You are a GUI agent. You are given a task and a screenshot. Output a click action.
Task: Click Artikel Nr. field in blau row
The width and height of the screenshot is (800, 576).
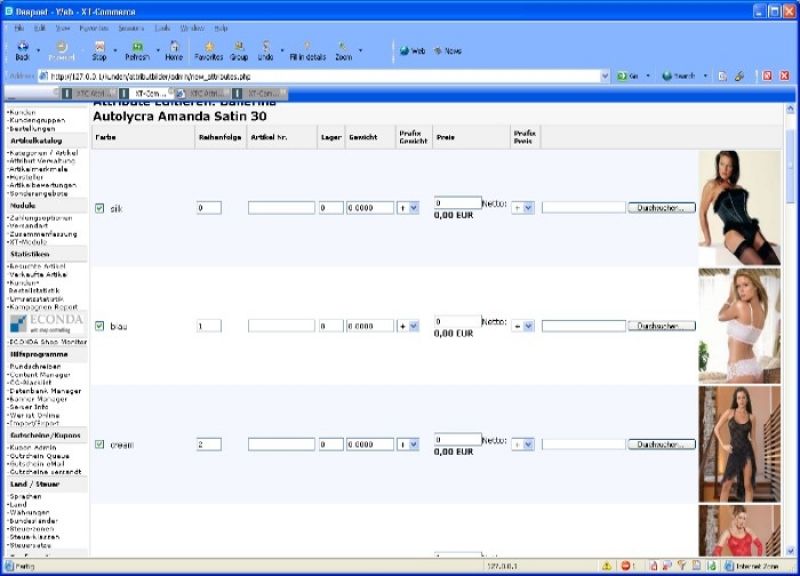click(281, 325)
